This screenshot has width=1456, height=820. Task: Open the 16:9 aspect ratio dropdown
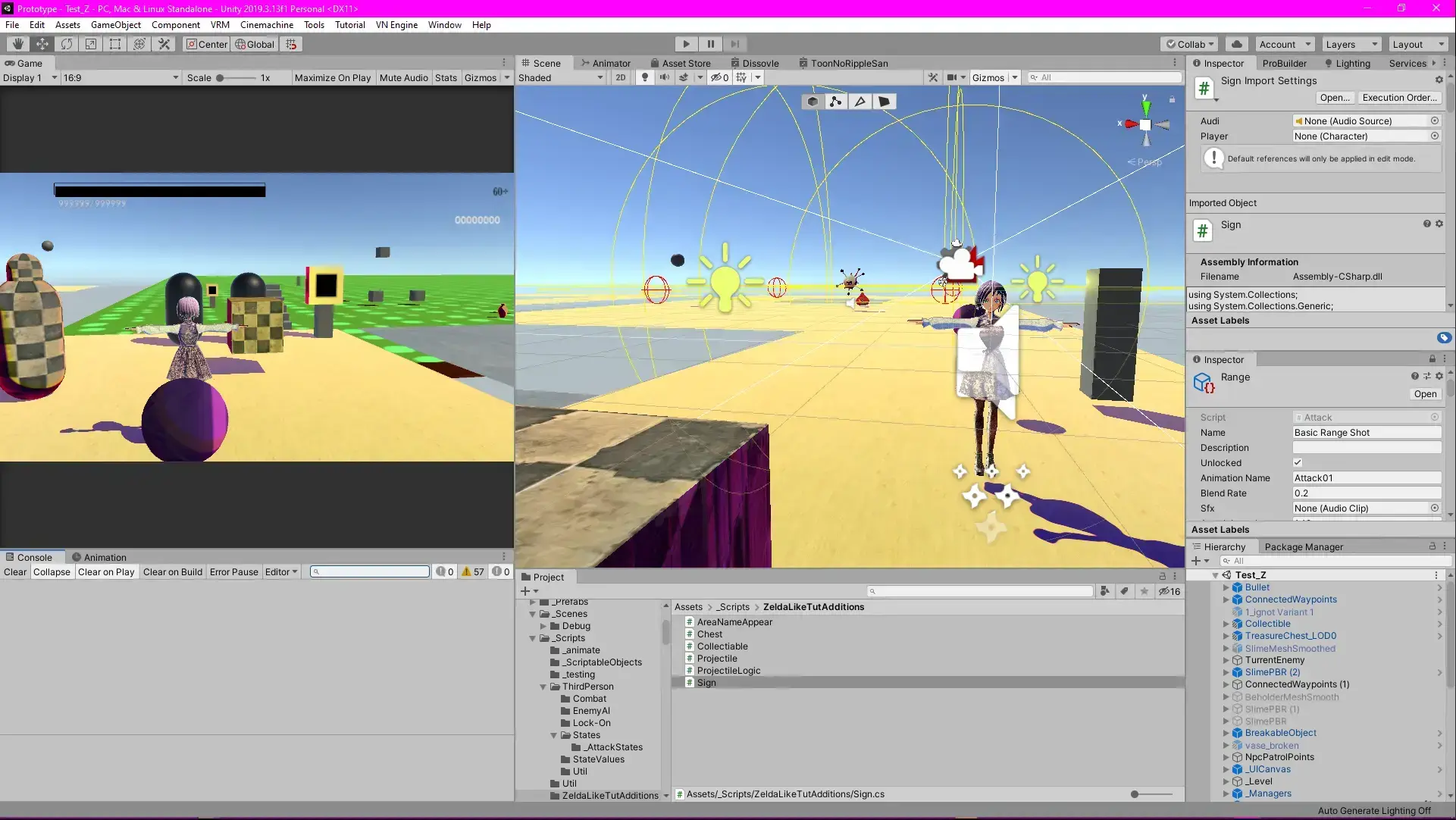pos(121,77)
